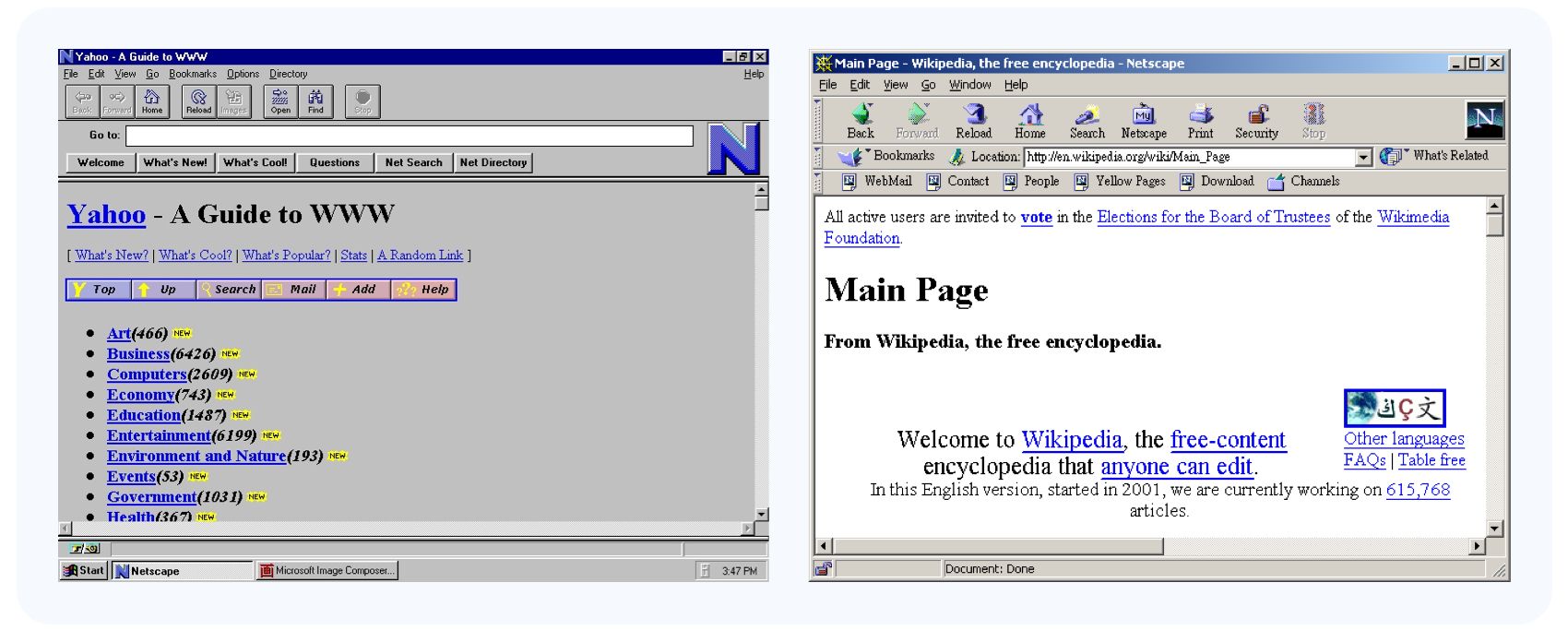Follow the Computers category link
Screen dimensions: 1568x642
click(x=147, y=374)
